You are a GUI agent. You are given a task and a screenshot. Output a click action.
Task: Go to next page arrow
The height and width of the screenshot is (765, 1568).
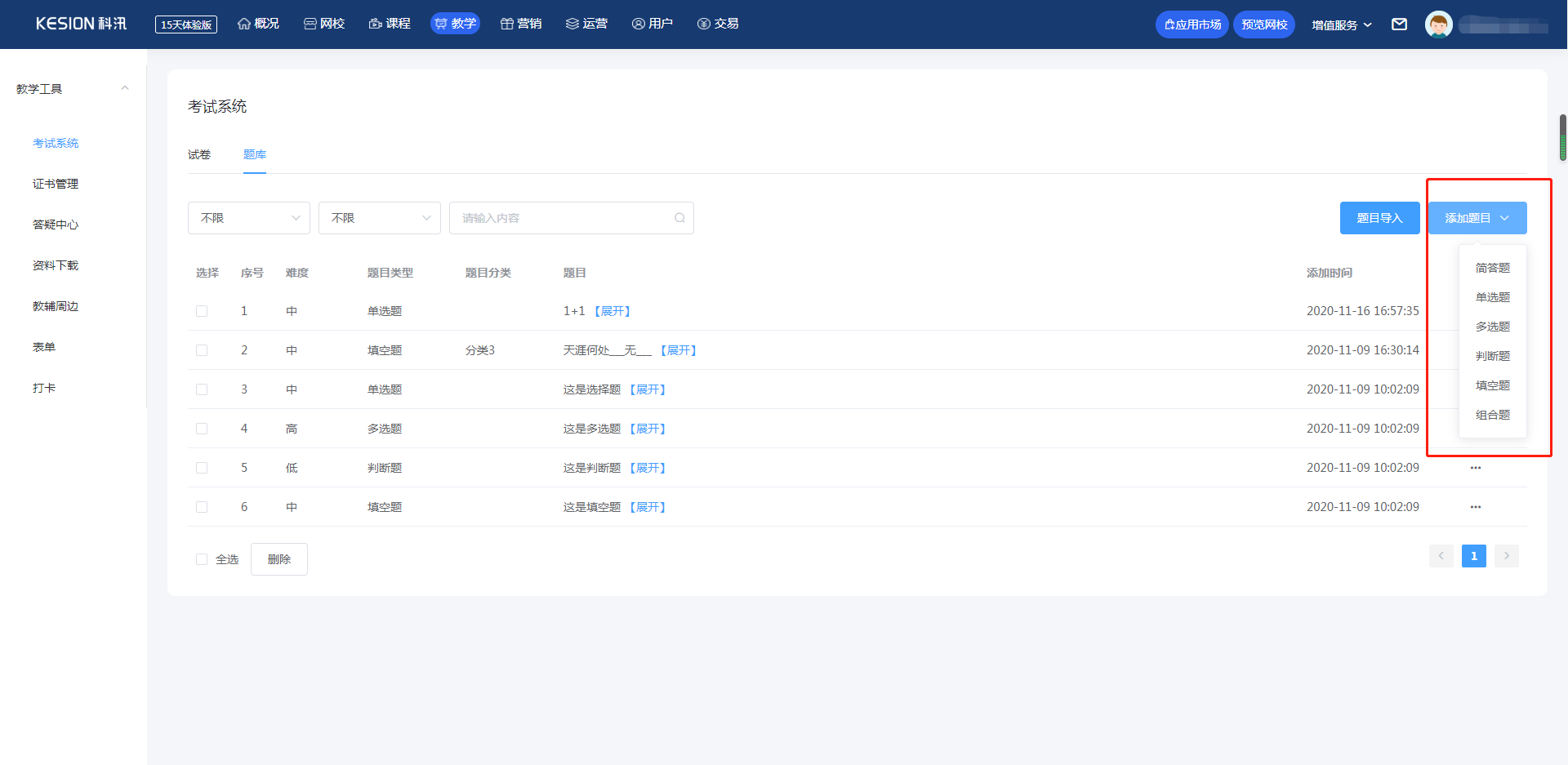pos(1507,556)
